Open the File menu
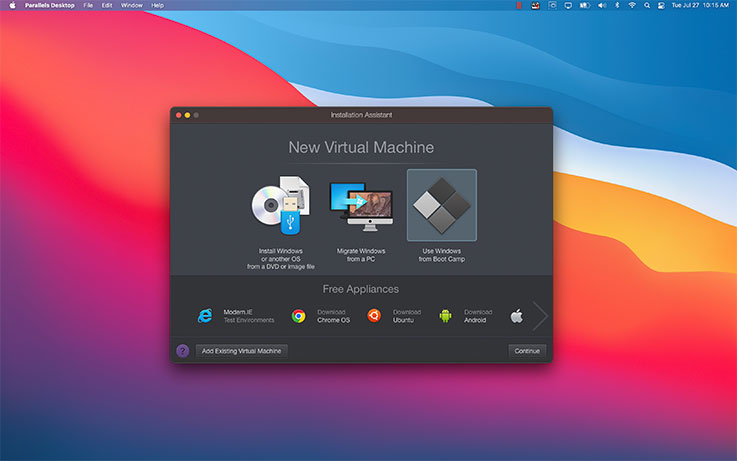Screen dimensions: 737x461 coord(88,5)
